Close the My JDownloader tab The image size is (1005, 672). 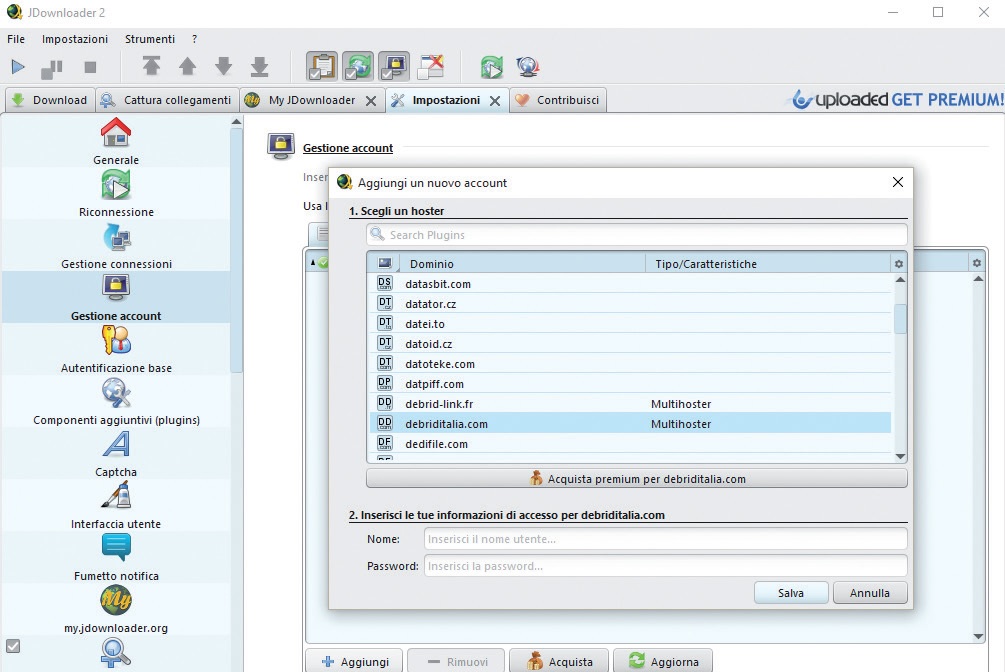(370, 101)
